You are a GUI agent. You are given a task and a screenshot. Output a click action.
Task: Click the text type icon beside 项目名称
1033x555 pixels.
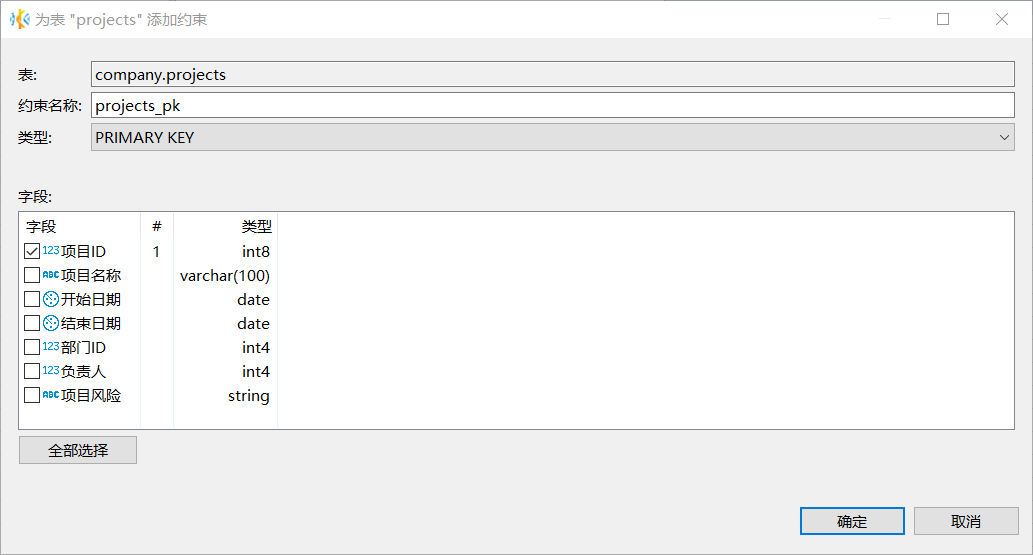(x=51, y=275)
